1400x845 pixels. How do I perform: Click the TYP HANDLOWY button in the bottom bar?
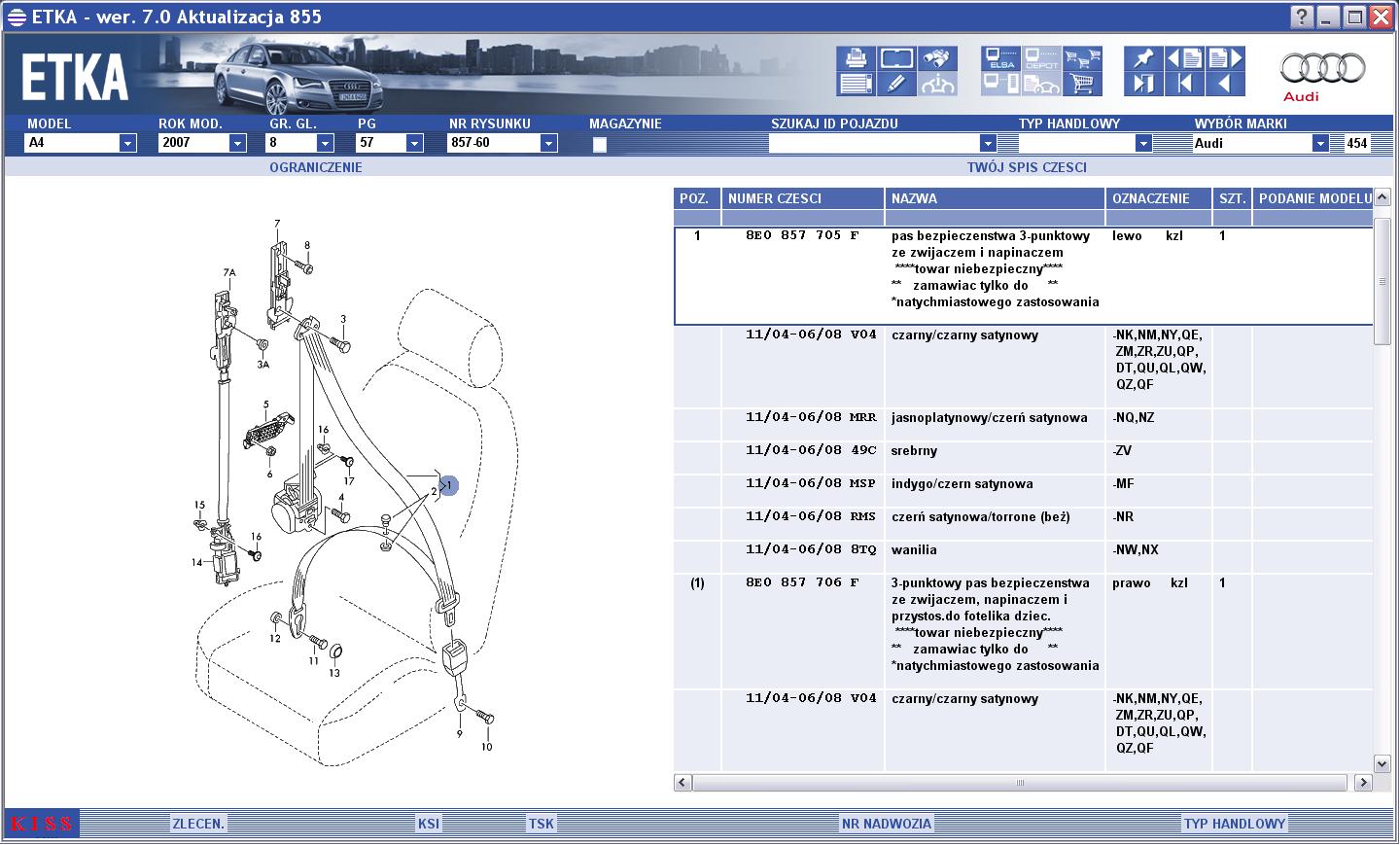tap(1235, 824)
